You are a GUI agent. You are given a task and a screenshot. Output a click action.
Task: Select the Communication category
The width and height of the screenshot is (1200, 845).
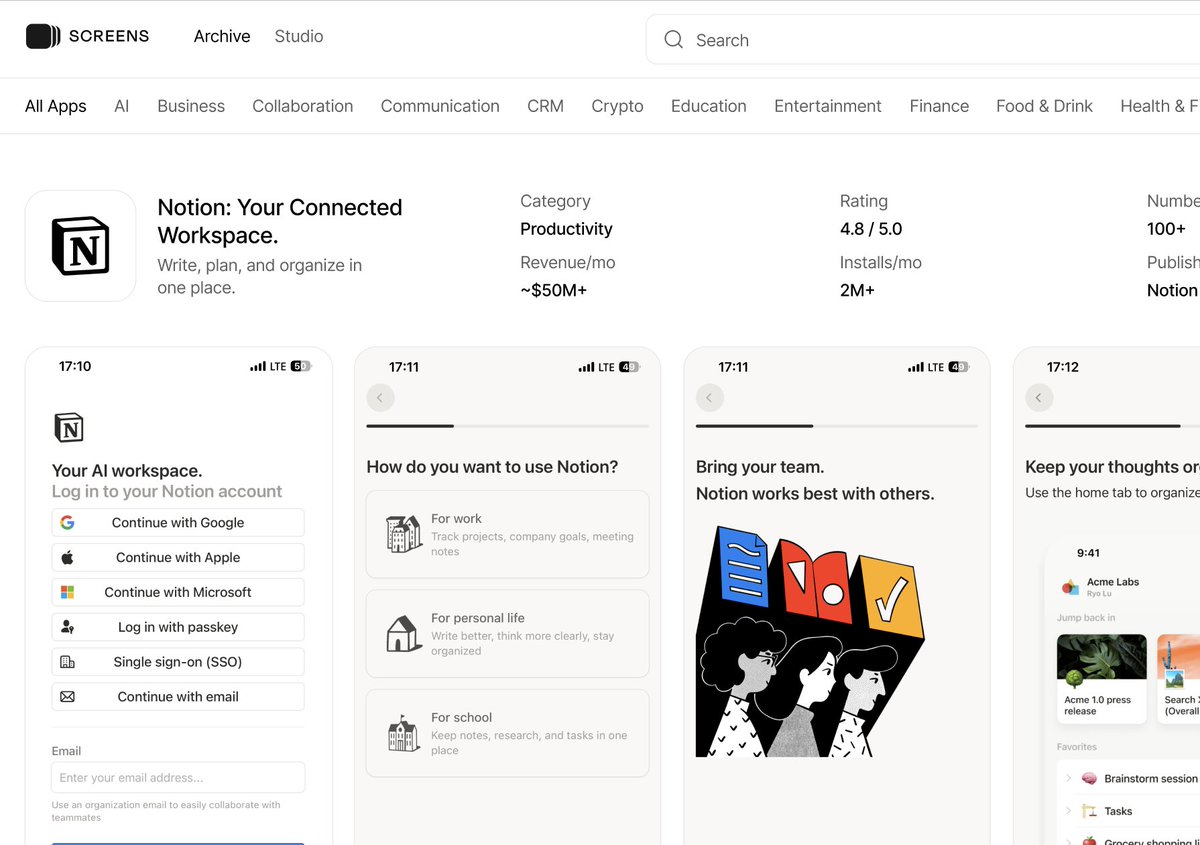coord(440,106)
